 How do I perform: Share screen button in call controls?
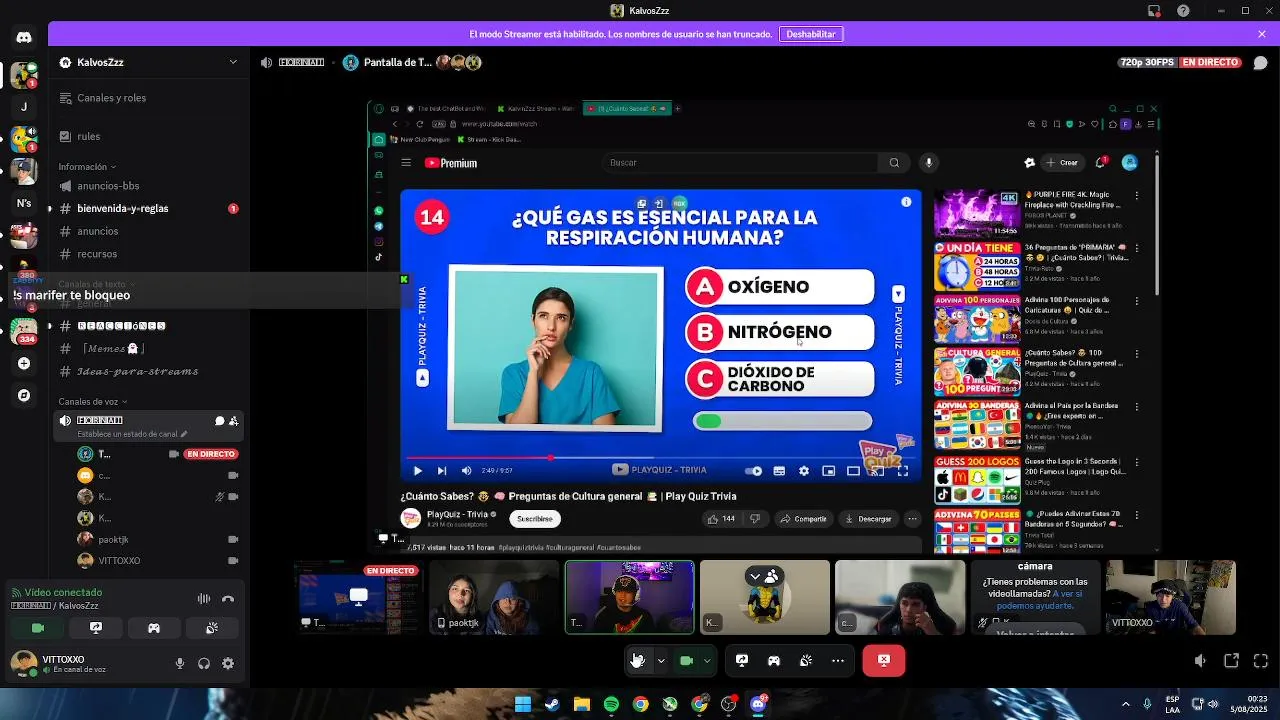[x=742, y=660]
